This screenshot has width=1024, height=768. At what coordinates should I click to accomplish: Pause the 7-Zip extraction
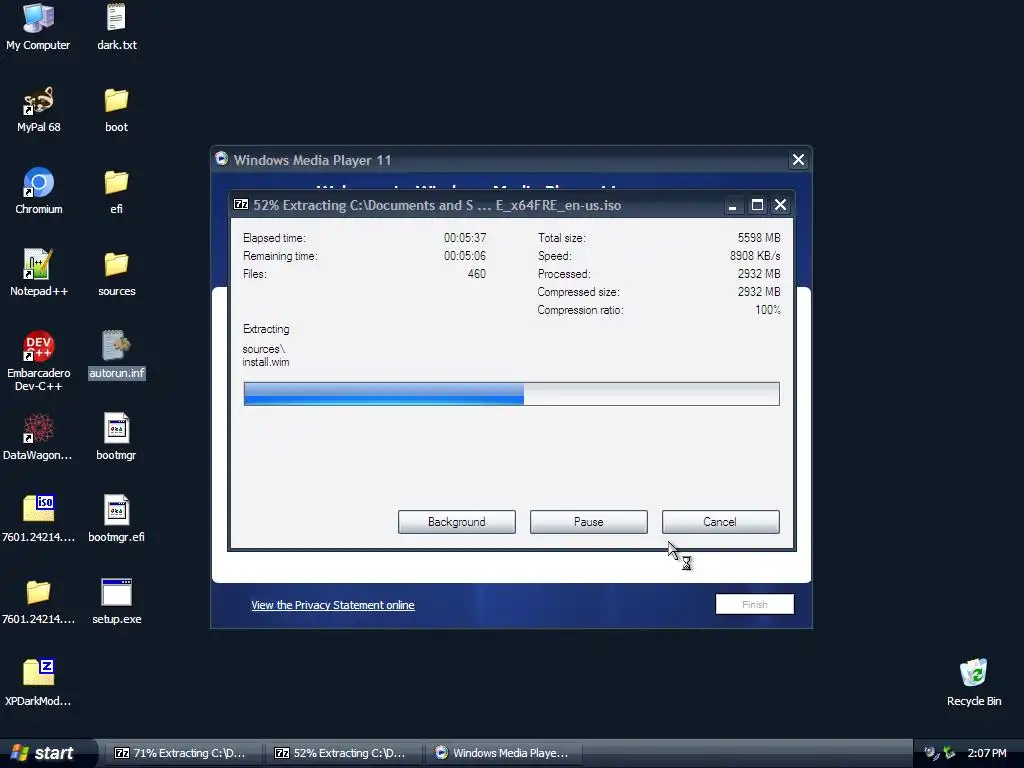(x=588, y=522)
